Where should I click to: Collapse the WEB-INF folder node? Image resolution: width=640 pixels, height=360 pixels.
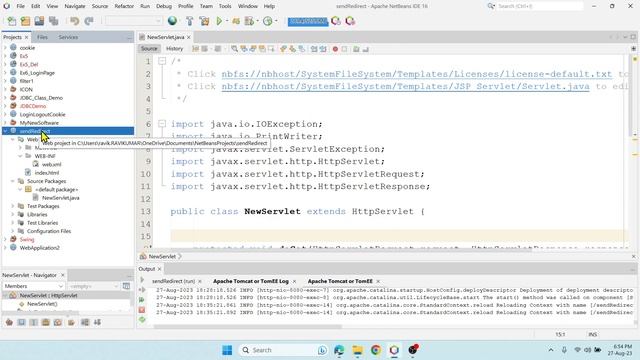[x=20, y=156]
